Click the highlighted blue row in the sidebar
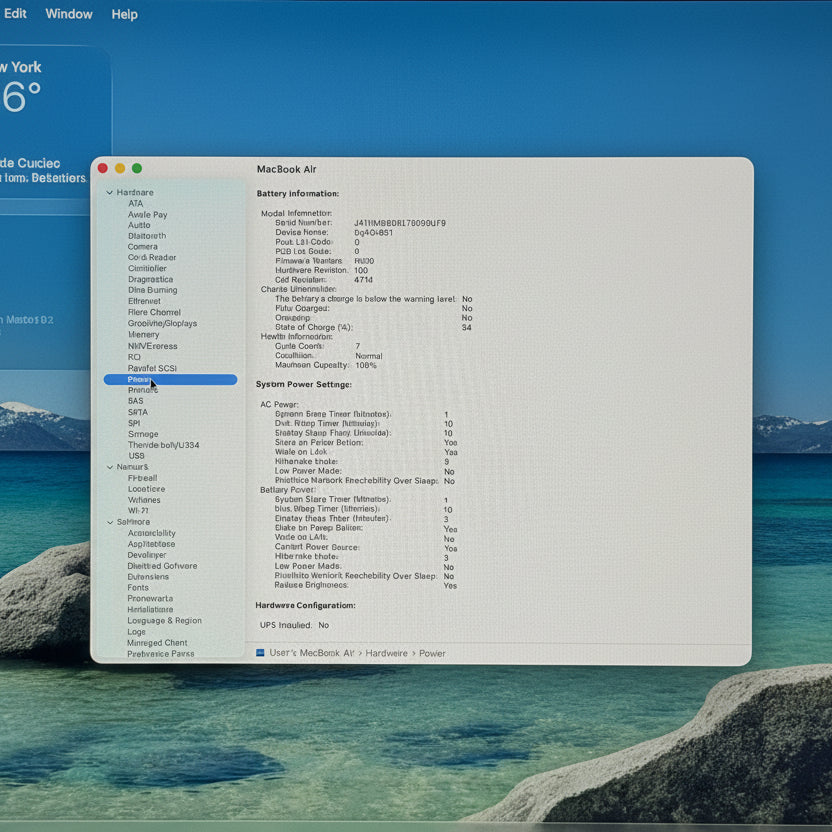The width and height of the screenshot is (832, 832). coord(170,379)
